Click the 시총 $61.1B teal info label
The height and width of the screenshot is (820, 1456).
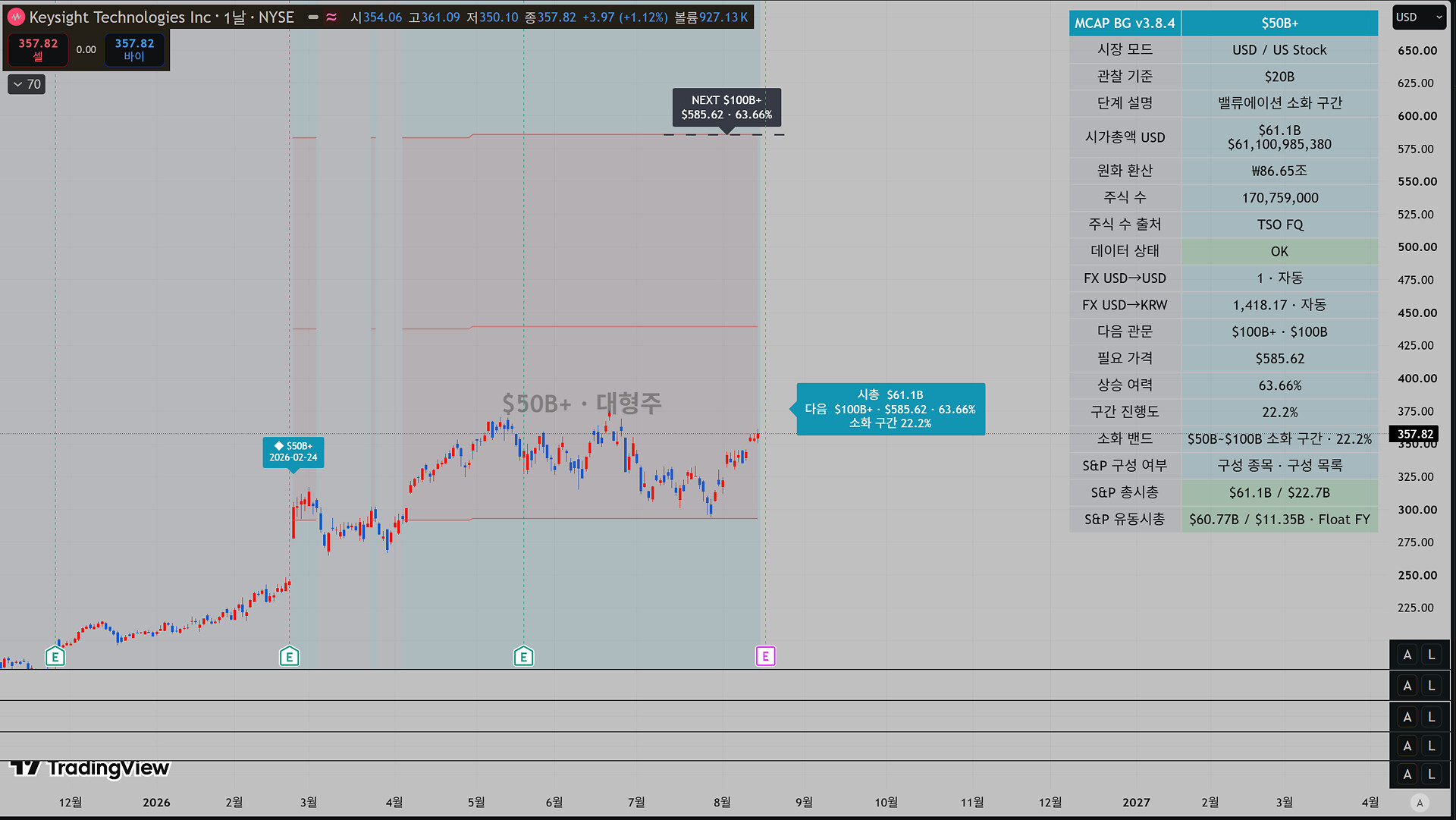tap(891, 409)
